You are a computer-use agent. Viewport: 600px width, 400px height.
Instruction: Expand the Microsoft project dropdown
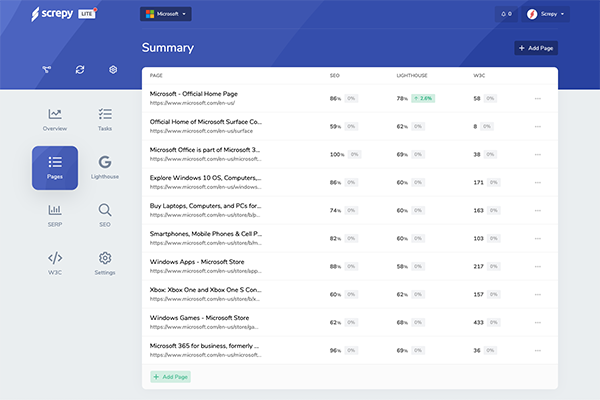[165, 14]
